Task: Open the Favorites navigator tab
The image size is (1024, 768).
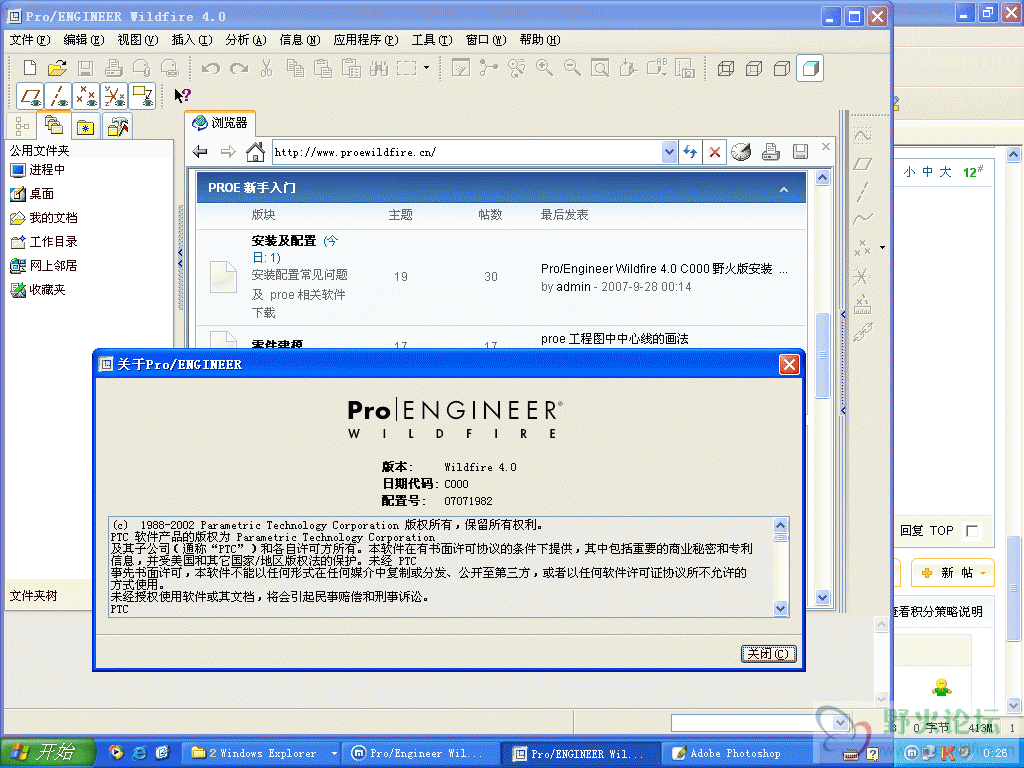Action: pyautogui.click(x=85, y=126)
